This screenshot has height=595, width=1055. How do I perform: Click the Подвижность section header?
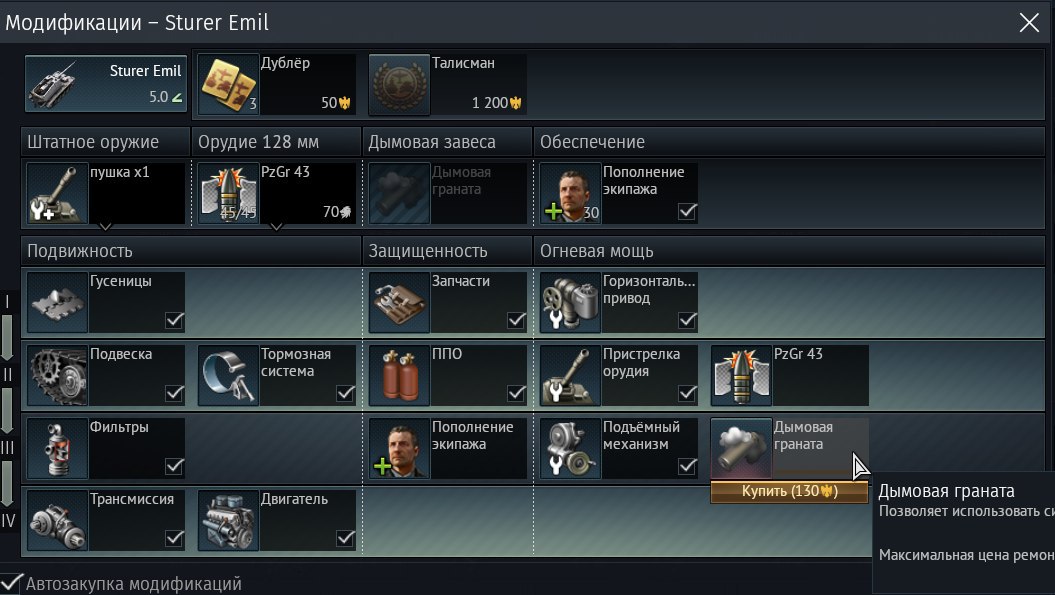click(x=191, y=251)
